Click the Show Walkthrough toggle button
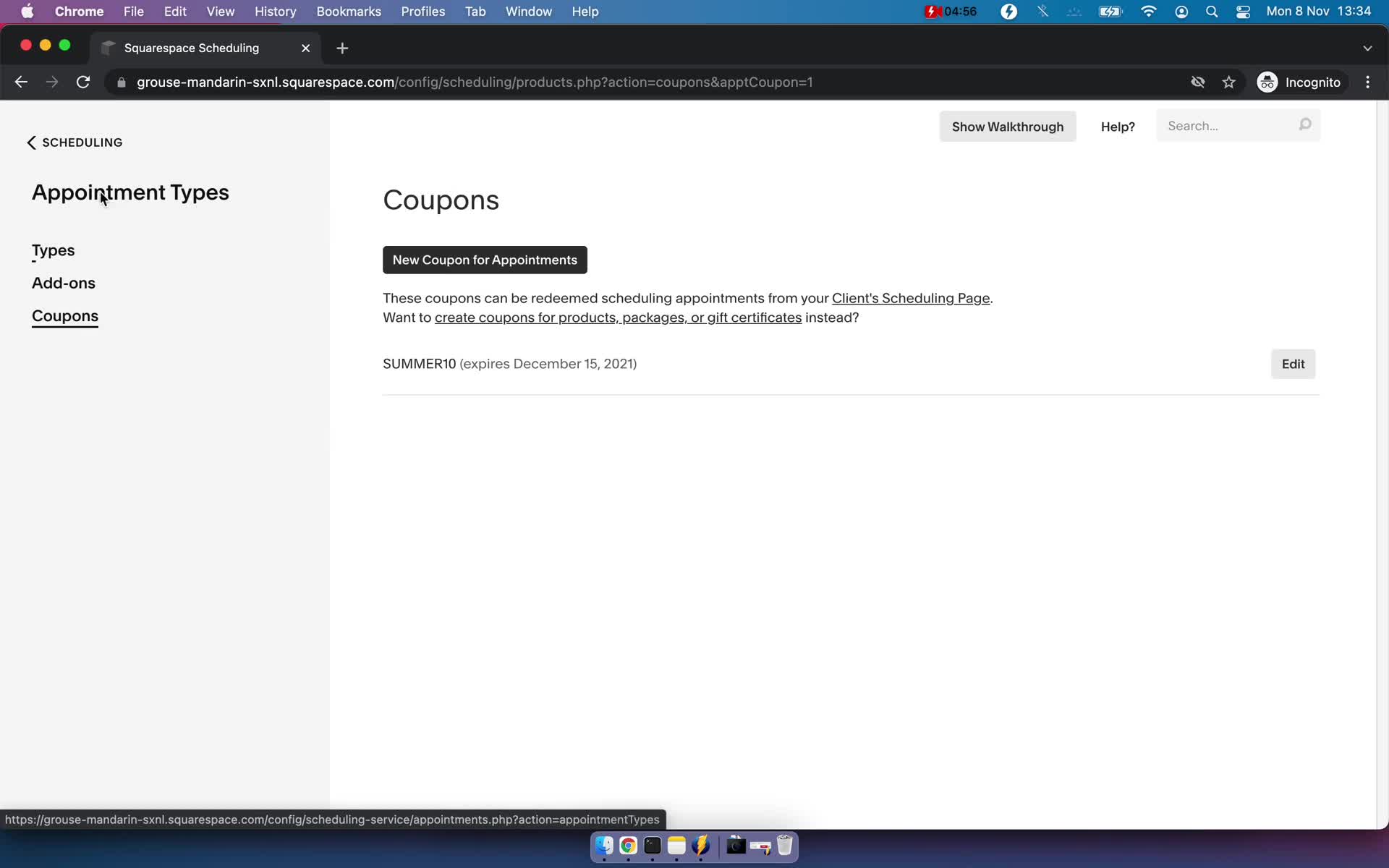 [x=1007, y=126]
